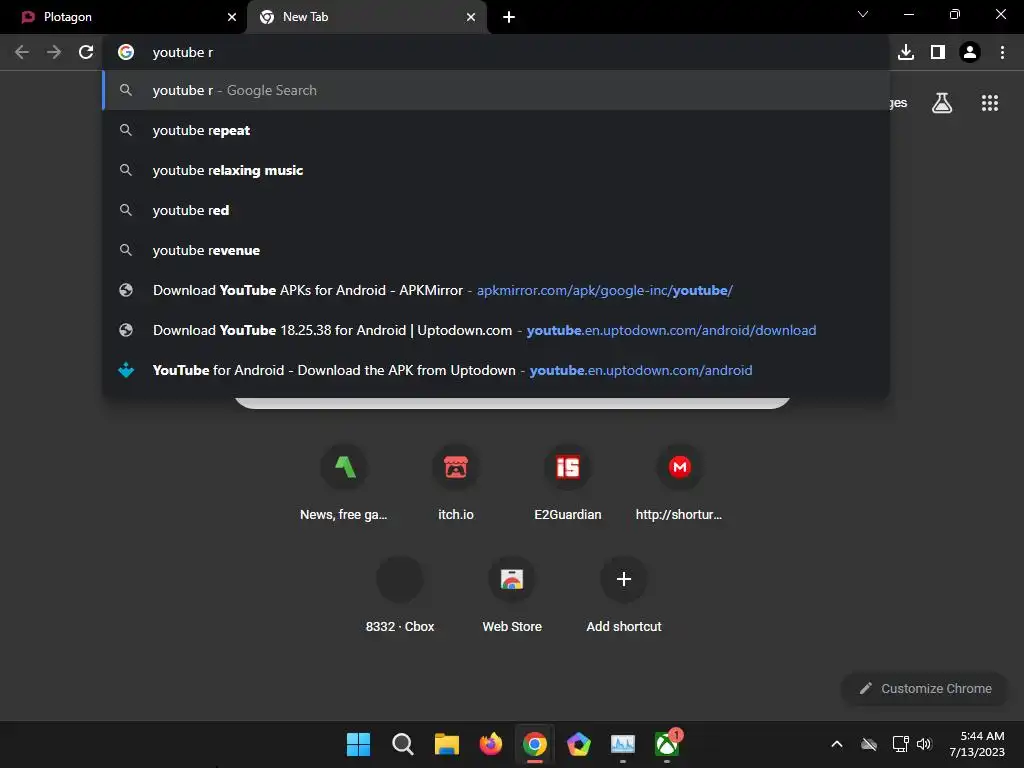The width and height of the screenshot is (1024, 768).
Task: Click the browser forward arrow
Action: coord(54,52)
